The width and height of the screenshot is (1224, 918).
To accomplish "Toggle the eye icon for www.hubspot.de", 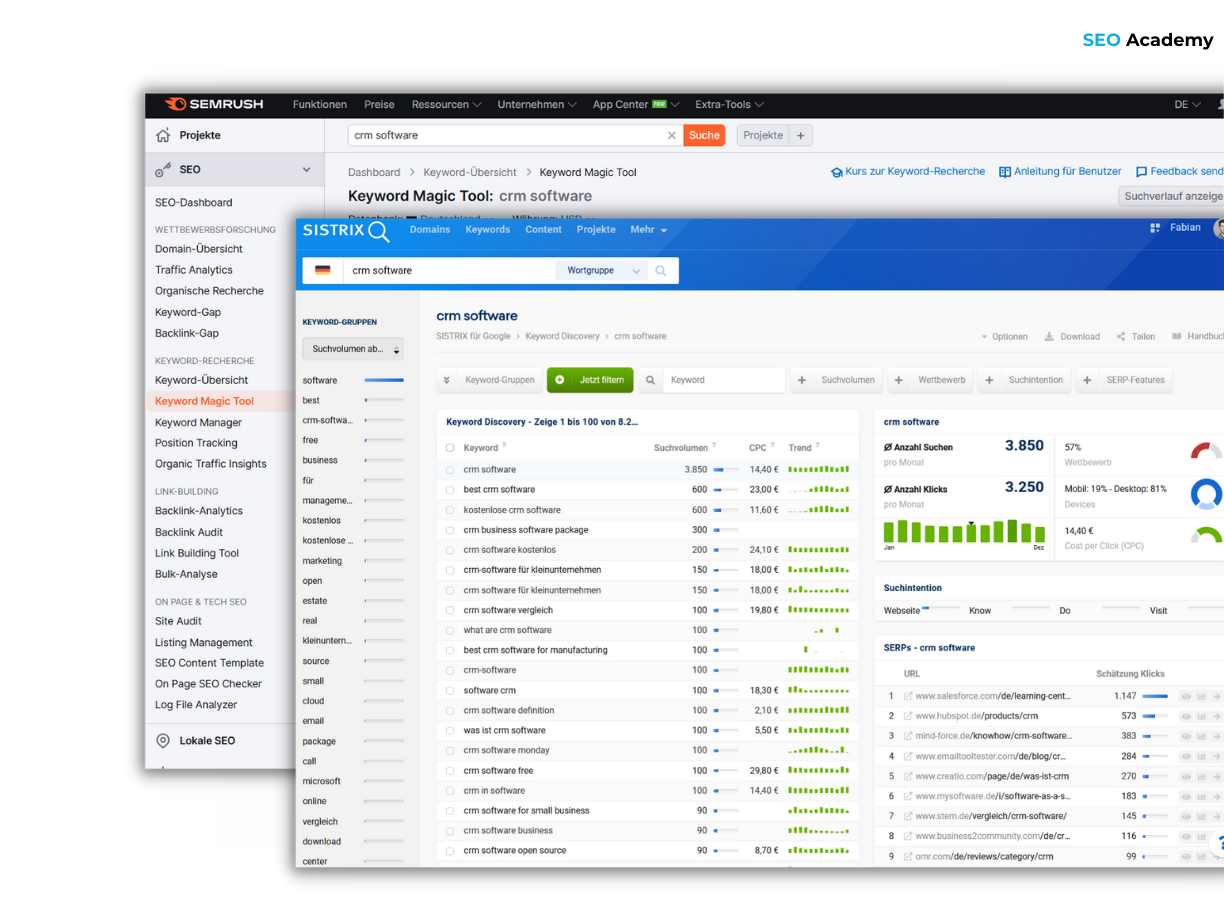I will 1186,716.
